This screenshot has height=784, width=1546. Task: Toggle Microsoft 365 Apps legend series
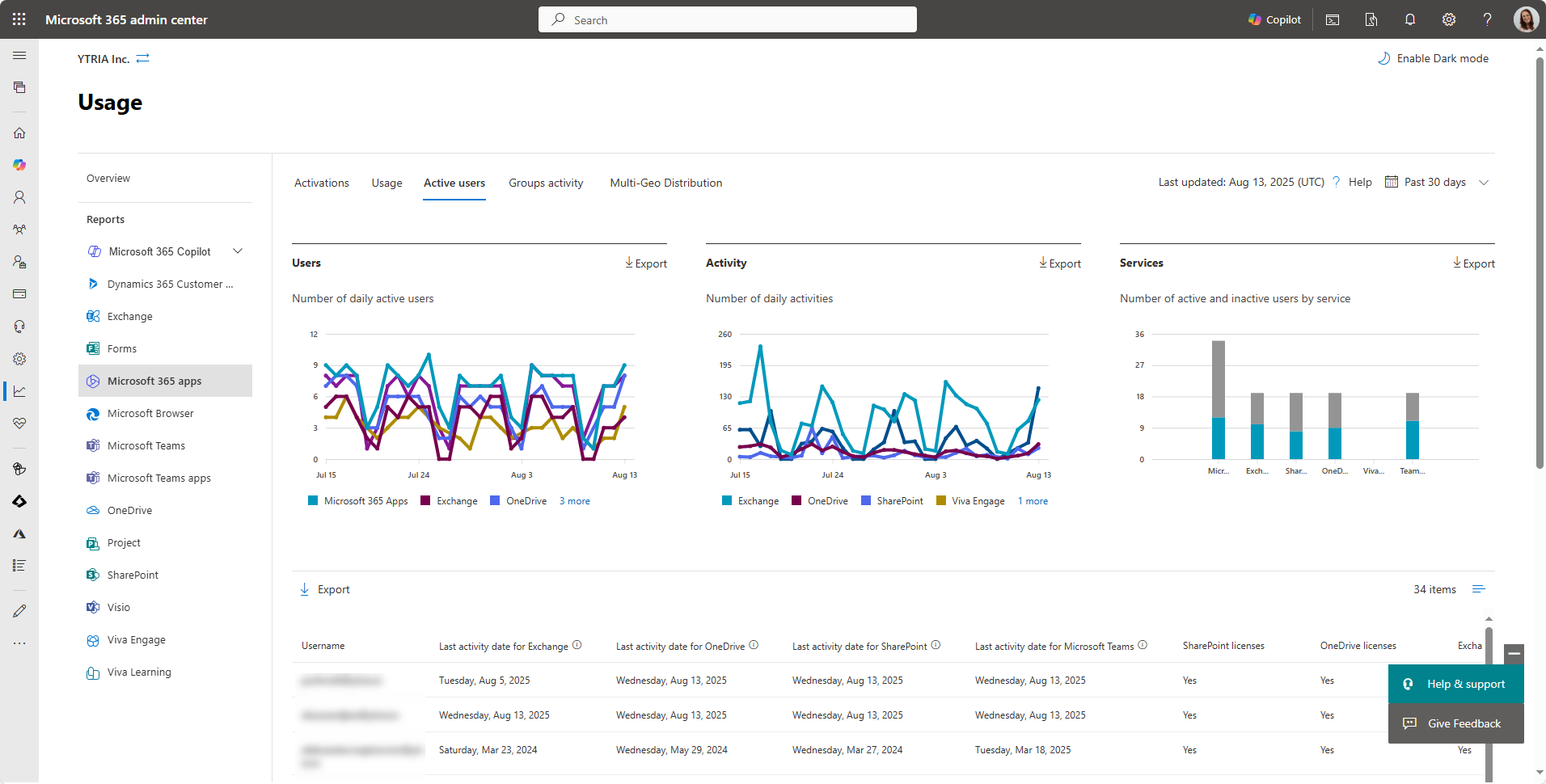[358, 501]
